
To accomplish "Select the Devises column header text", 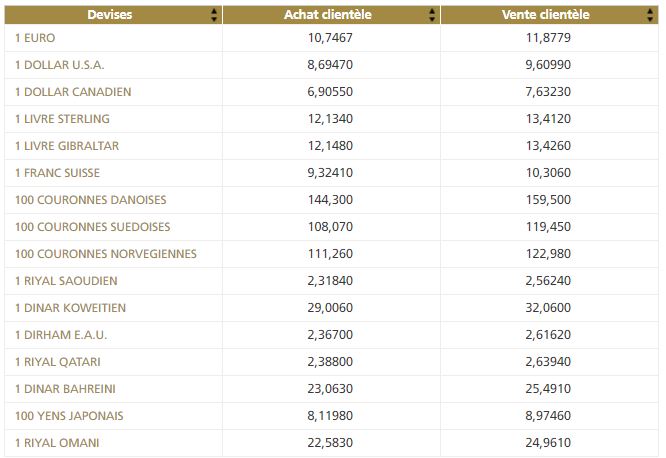I will coord(110,15).
